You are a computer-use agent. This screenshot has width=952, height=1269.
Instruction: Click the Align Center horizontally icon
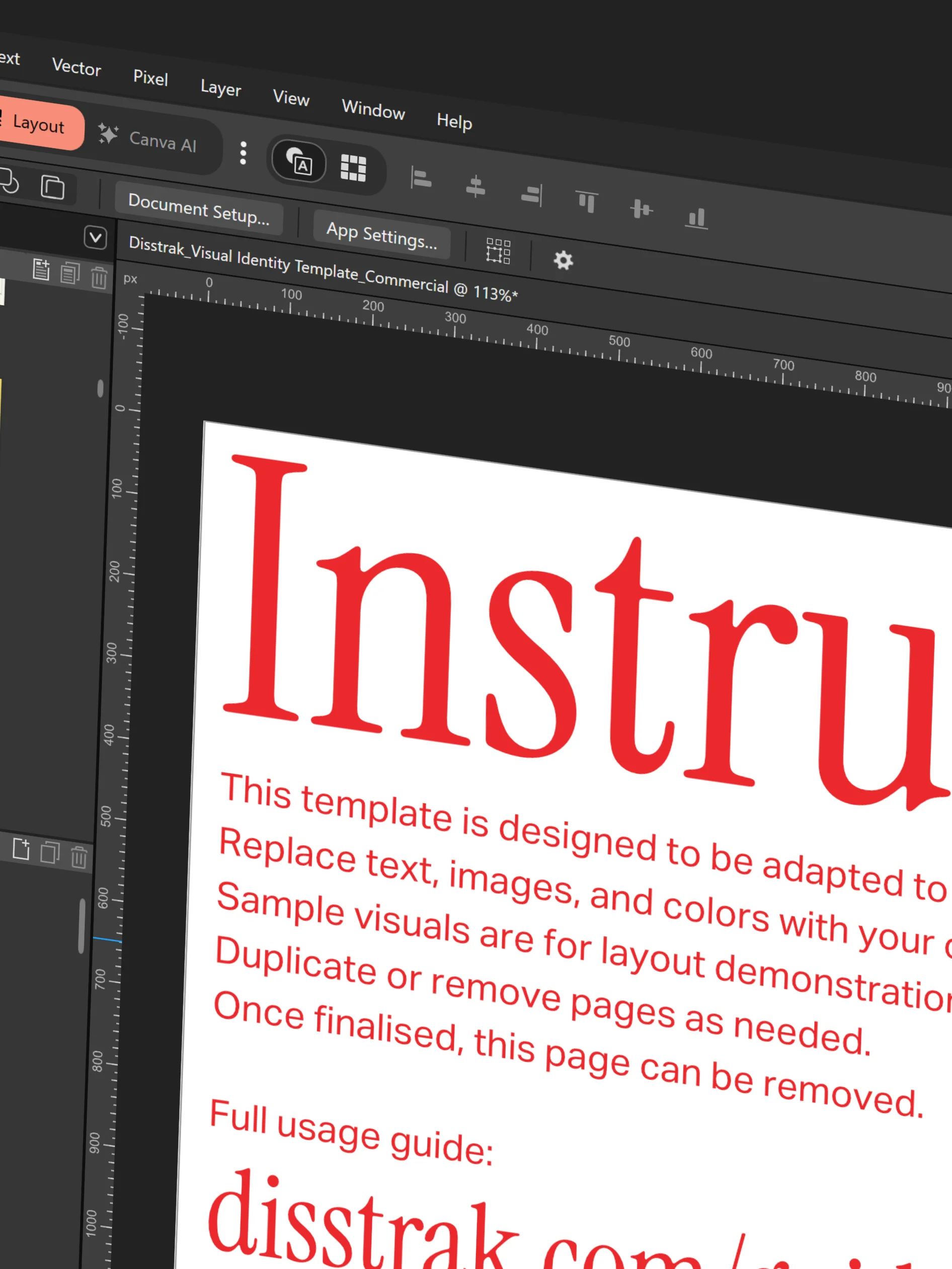point(475,187)
